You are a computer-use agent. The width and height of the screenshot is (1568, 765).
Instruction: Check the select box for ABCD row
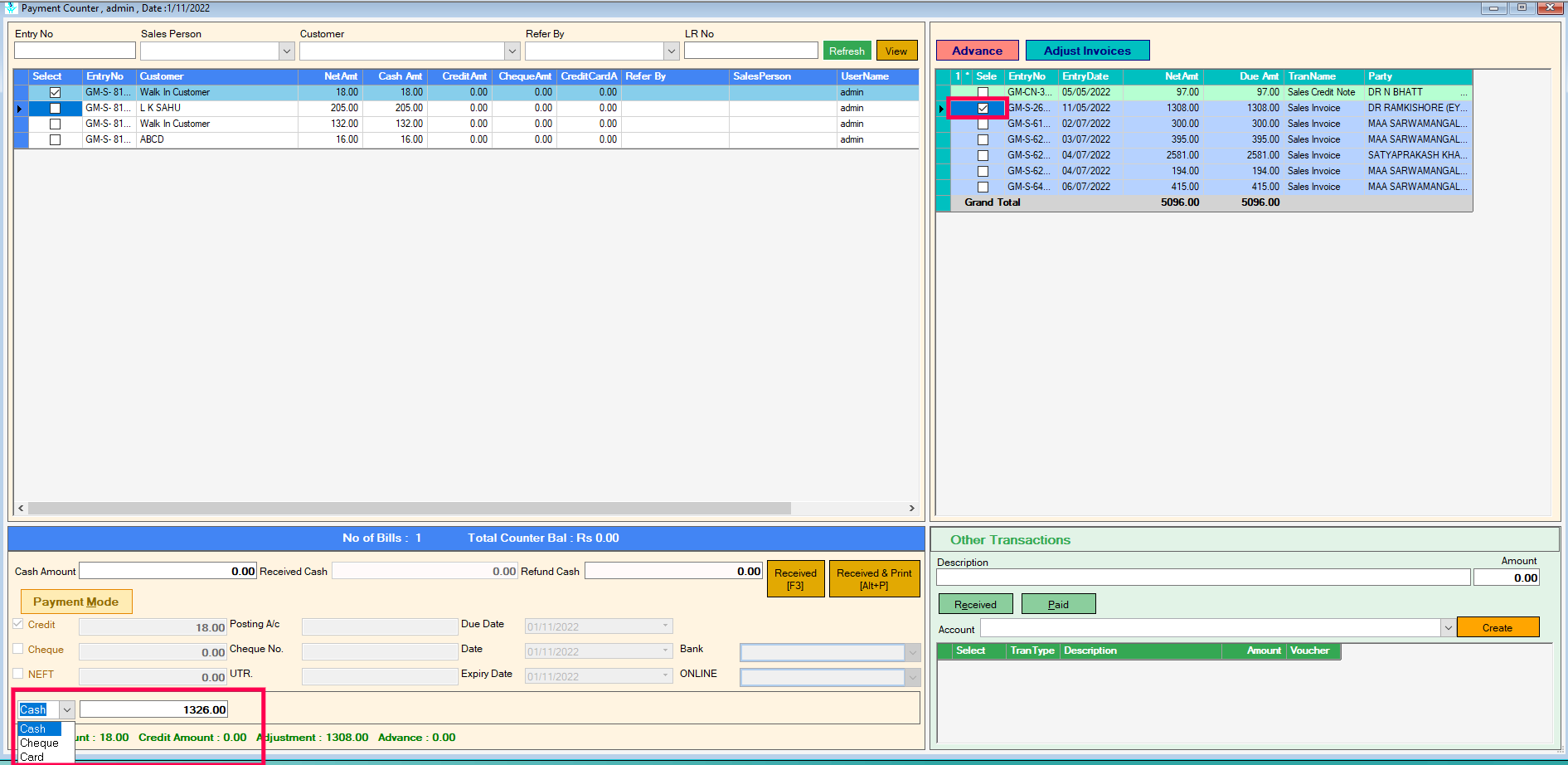tap(55, 139)
